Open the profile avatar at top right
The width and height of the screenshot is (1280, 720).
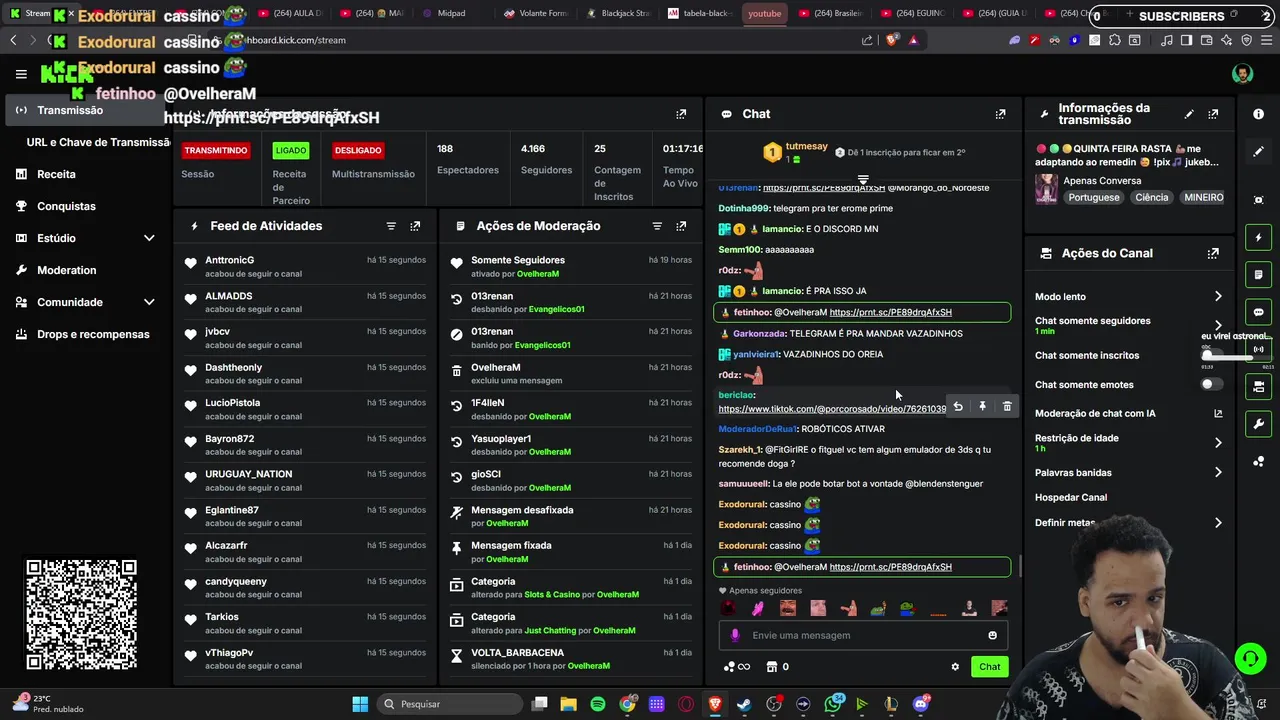[1242, 74]
